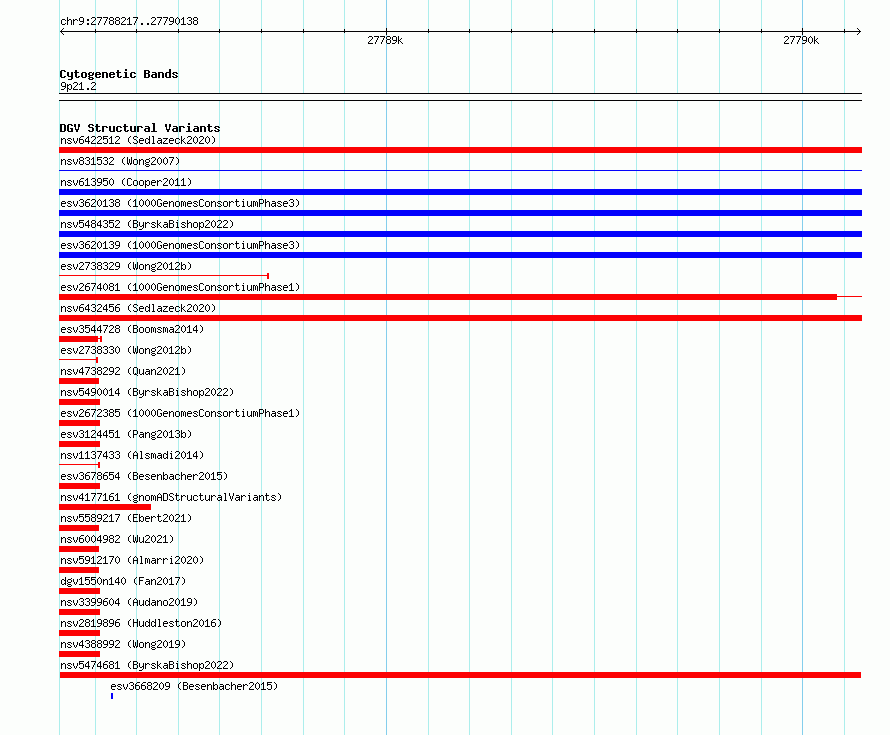Click esv2738329 (Wong2012b) label
This screenshot has height=735, width=890.
click(126, 266)
